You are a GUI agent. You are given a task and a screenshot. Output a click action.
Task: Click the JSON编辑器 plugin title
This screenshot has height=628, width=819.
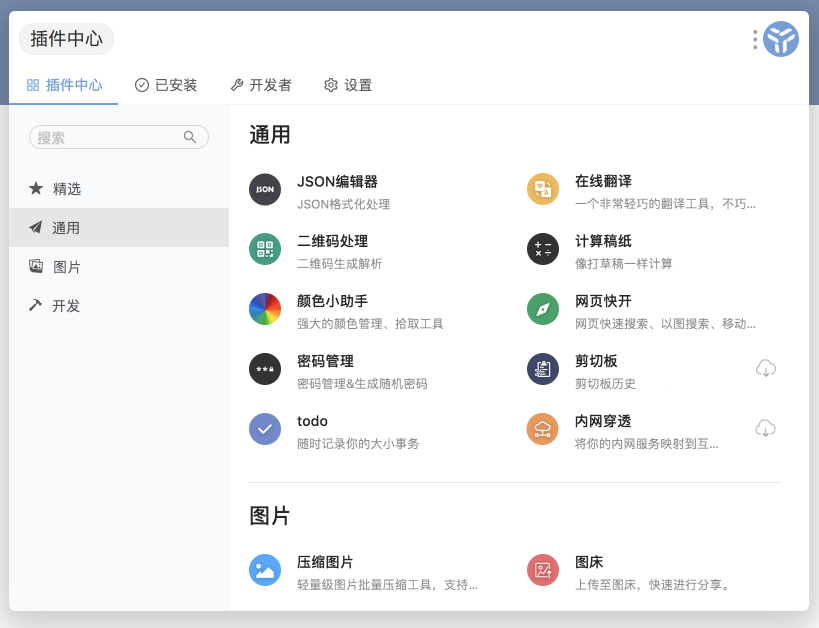pyautogui.click(x=337, y=181)
